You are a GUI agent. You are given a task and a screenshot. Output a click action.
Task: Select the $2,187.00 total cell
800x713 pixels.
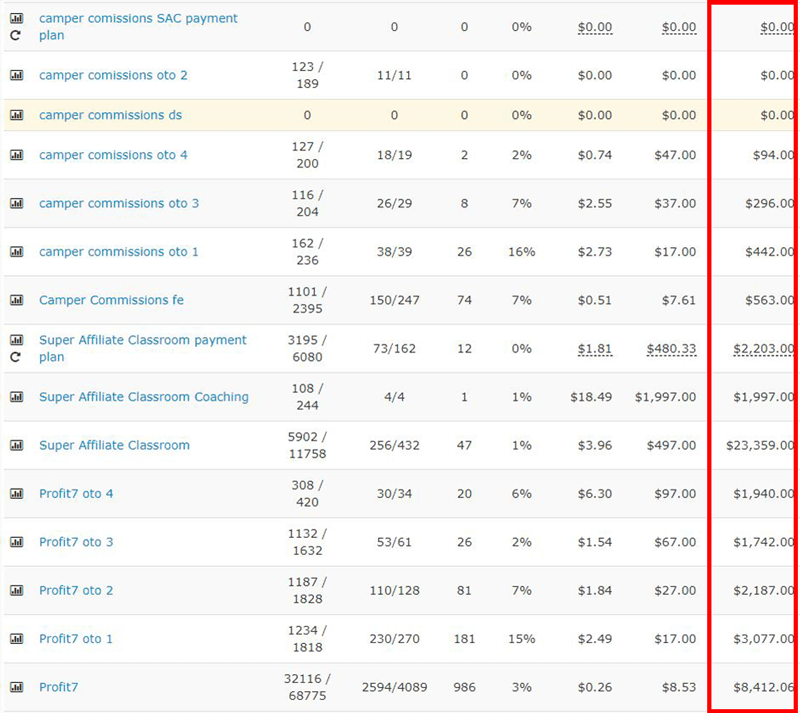(764, 591)
